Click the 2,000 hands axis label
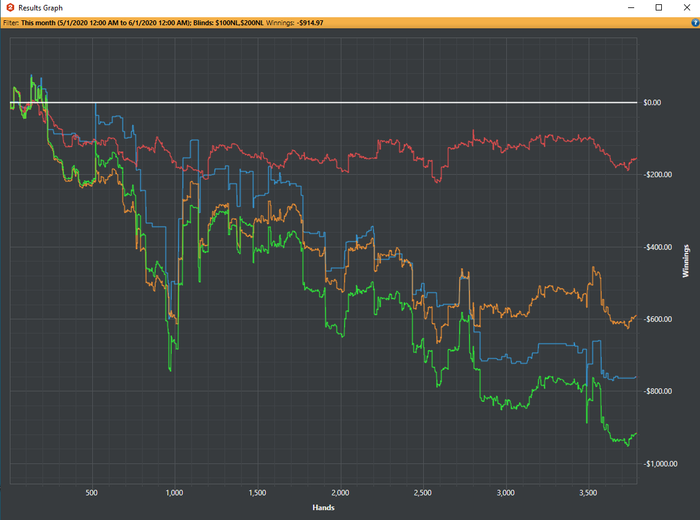Screen dimensions: 700x520 point(340,493)
